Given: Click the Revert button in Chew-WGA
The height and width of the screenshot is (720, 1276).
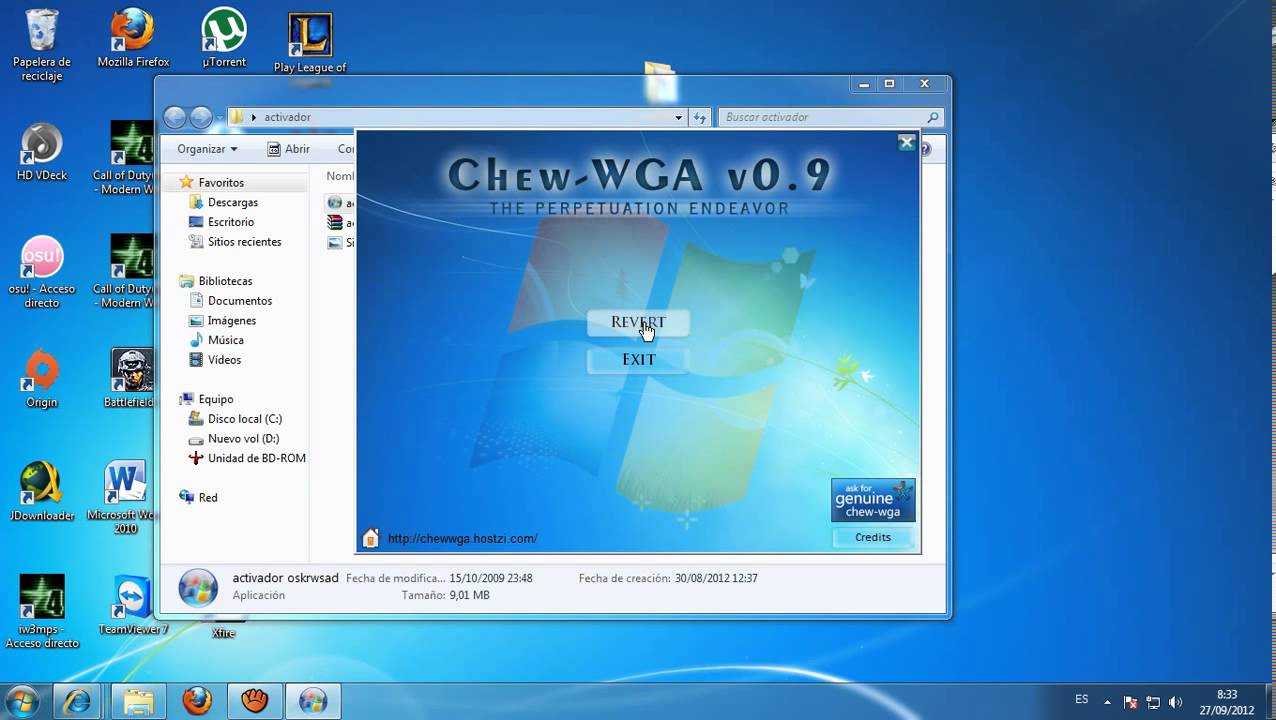Looking at the screenshot, I should (638, 323).
